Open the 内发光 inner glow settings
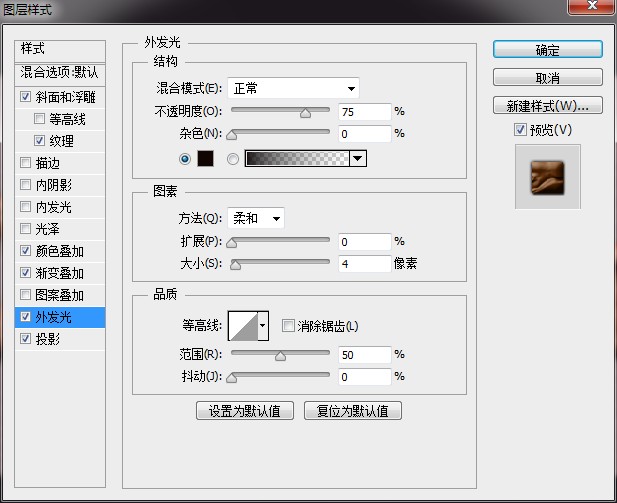 tap(54, 207)
